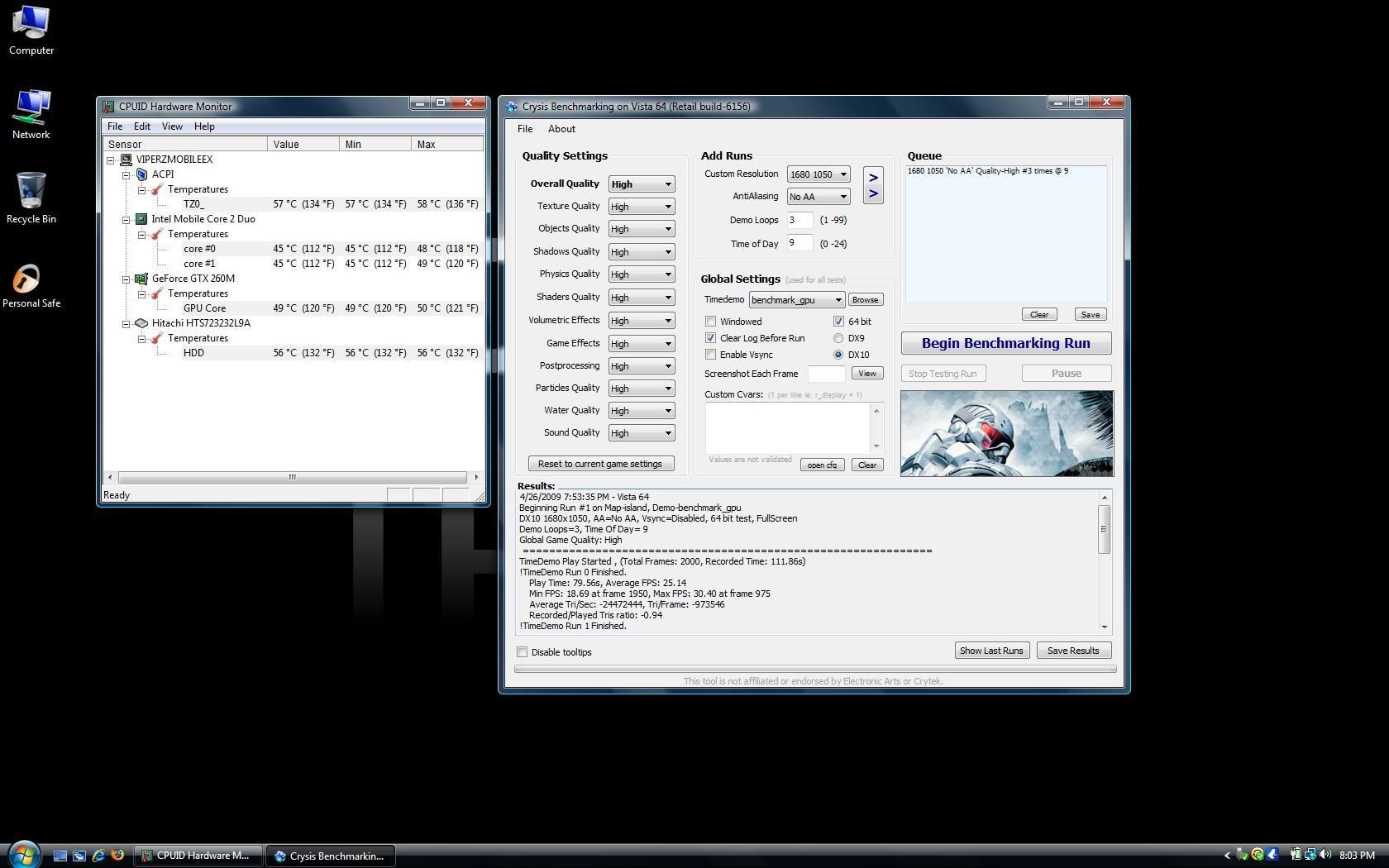Enable Vsync checkbox

[x=711, y=355]
